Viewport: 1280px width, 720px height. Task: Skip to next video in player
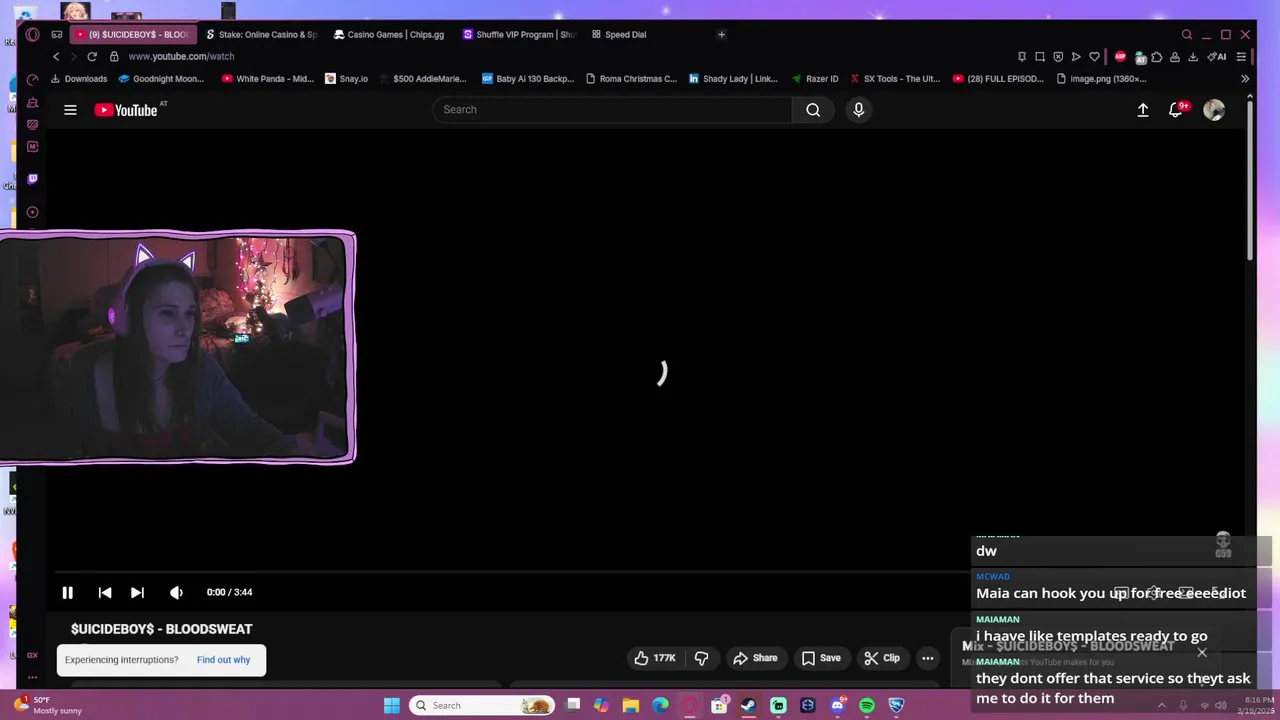click(x=137, y=592)
